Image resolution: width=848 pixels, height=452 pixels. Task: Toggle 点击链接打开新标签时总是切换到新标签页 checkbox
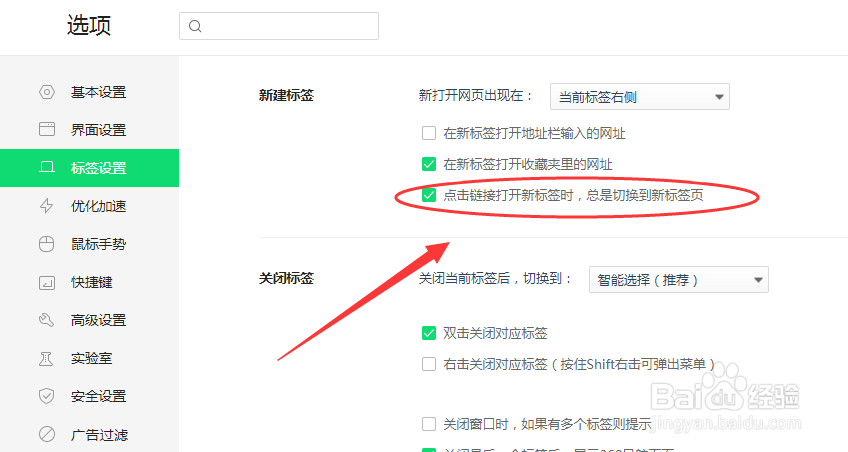tap(429, 195)
